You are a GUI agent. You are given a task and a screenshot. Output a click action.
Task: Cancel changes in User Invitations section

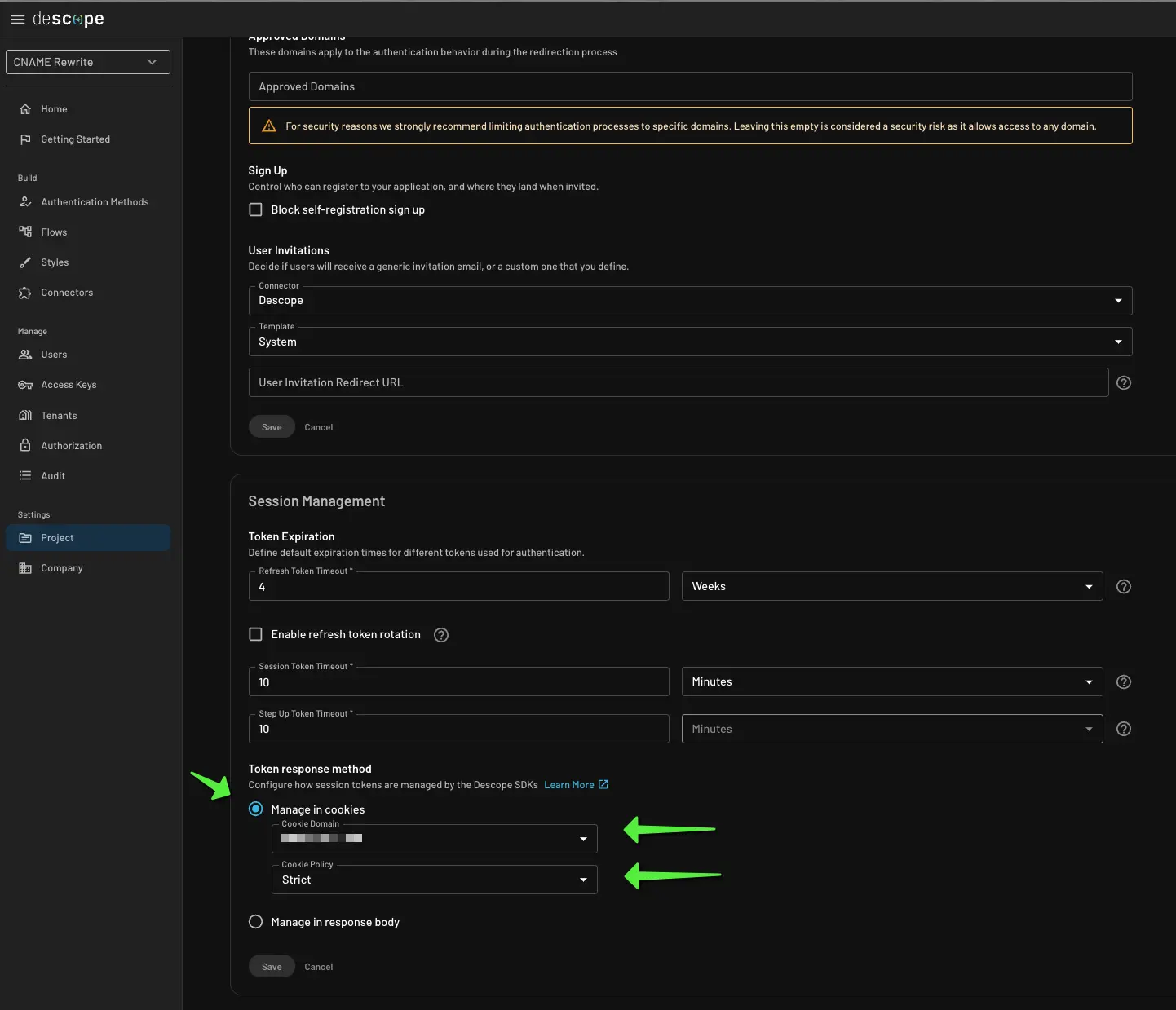319,427
